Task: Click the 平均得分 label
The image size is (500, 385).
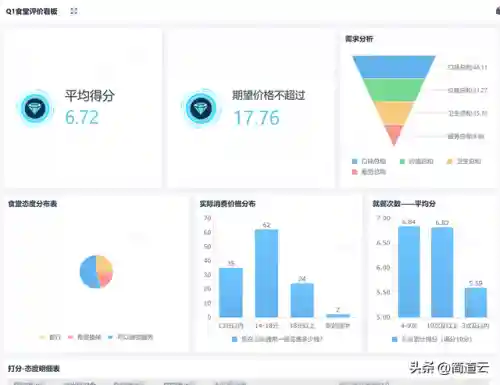Action: tap(90, 96)
